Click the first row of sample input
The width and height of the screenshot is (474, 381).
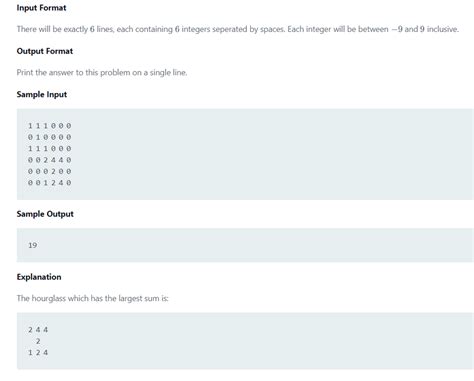pyautogui.click(x=49, y=126)
